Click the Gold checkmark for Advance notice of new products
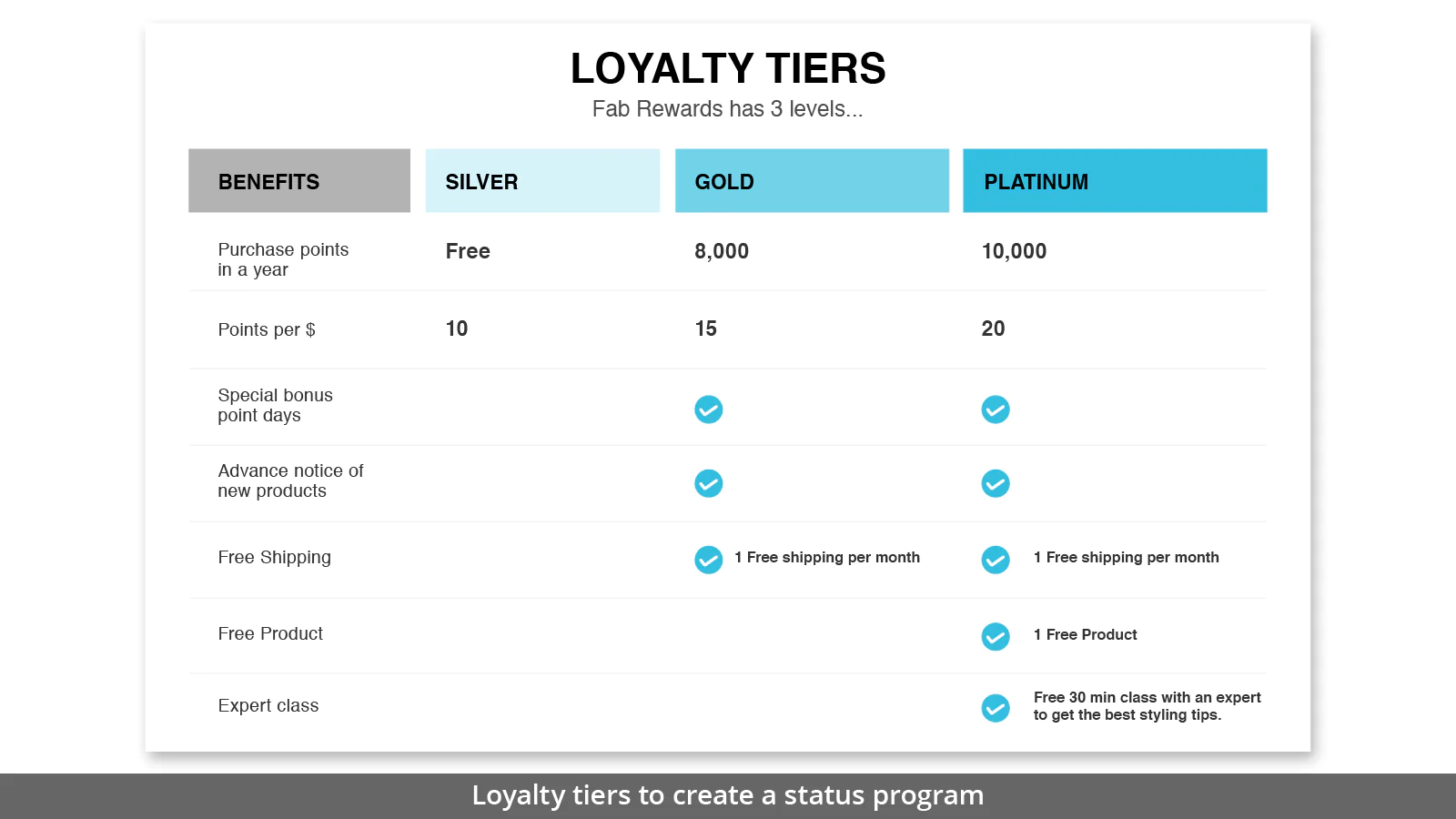The image size is (1456, 819). [x=709, y=483]
